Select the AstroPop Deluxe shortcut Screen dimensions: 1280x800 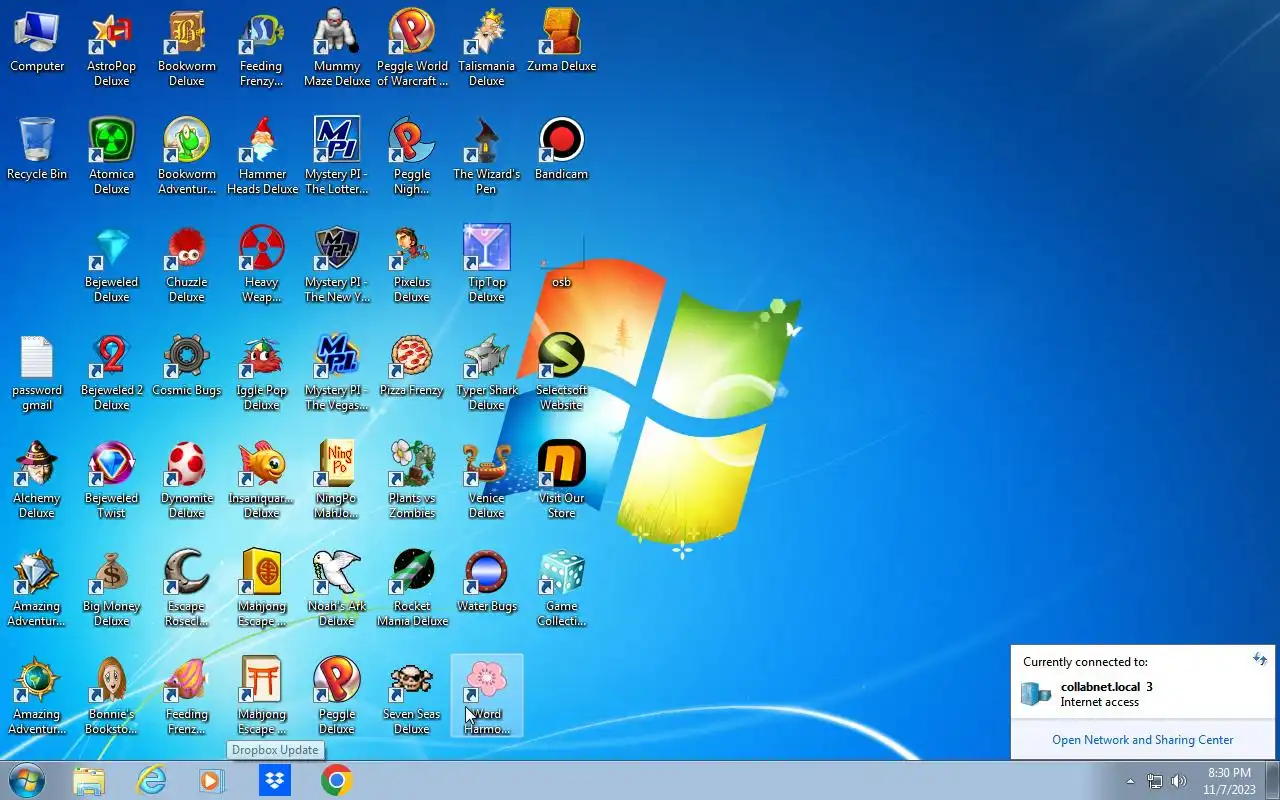pos(111,48)
